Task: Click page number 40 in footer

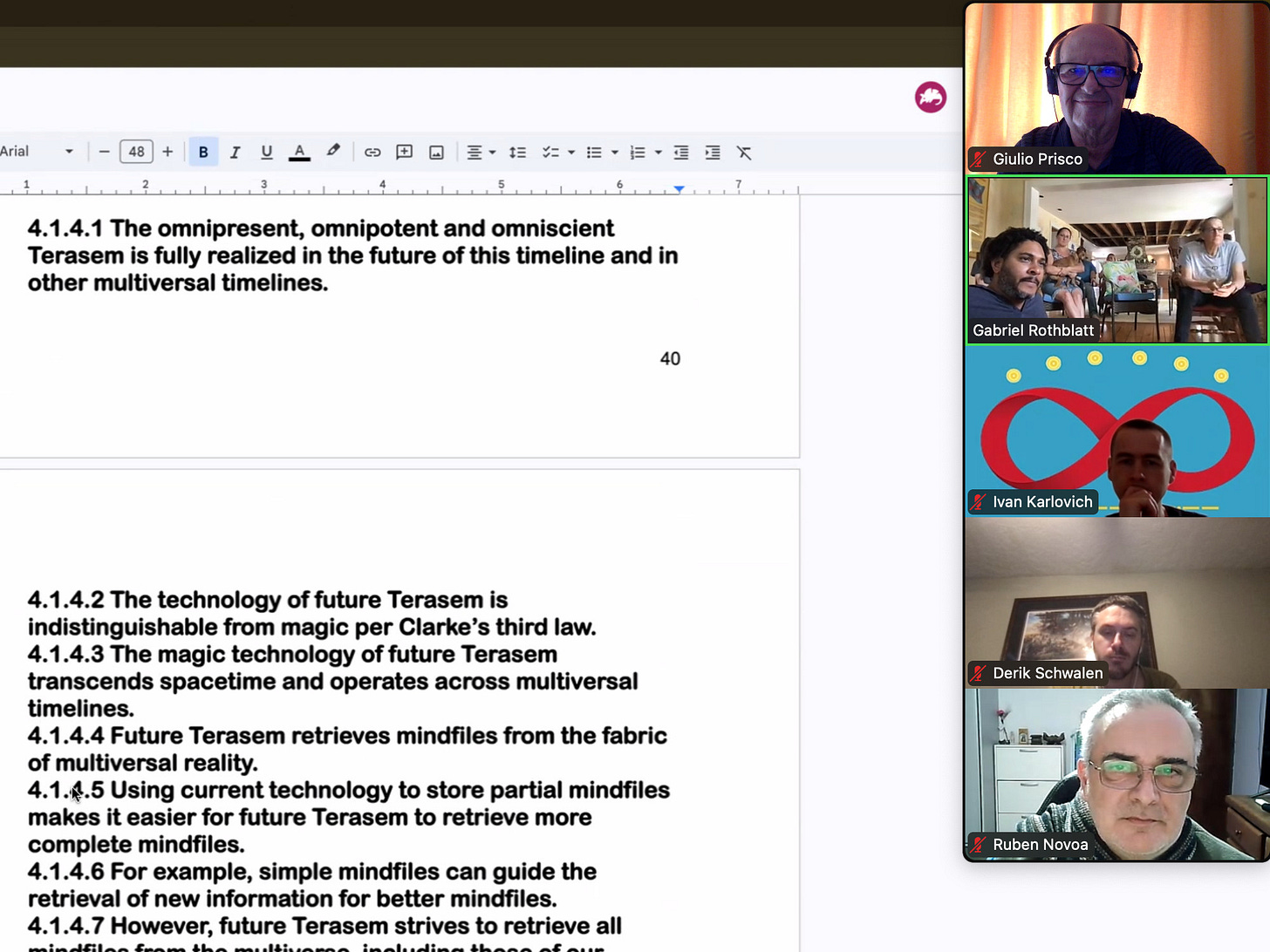Action: [x=670, y=359]
